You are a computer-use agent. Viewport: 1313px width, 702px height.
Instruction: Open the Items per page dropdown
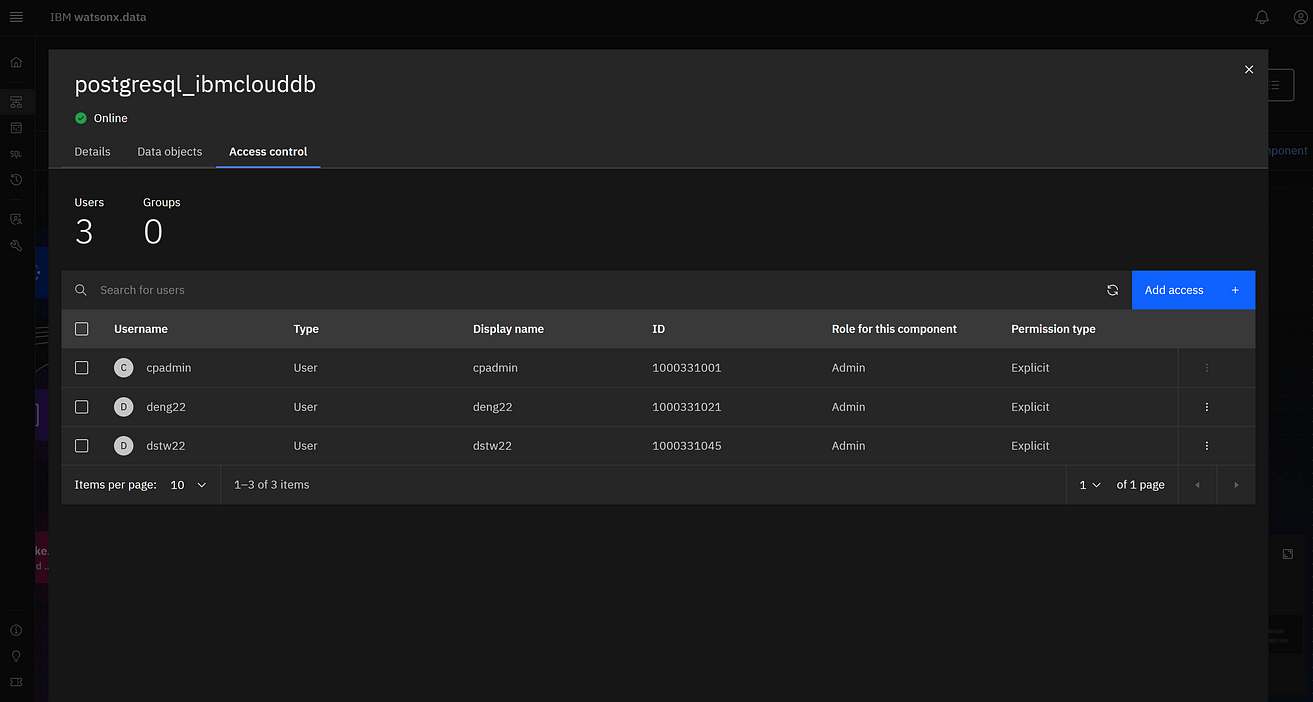click(188, 485)
